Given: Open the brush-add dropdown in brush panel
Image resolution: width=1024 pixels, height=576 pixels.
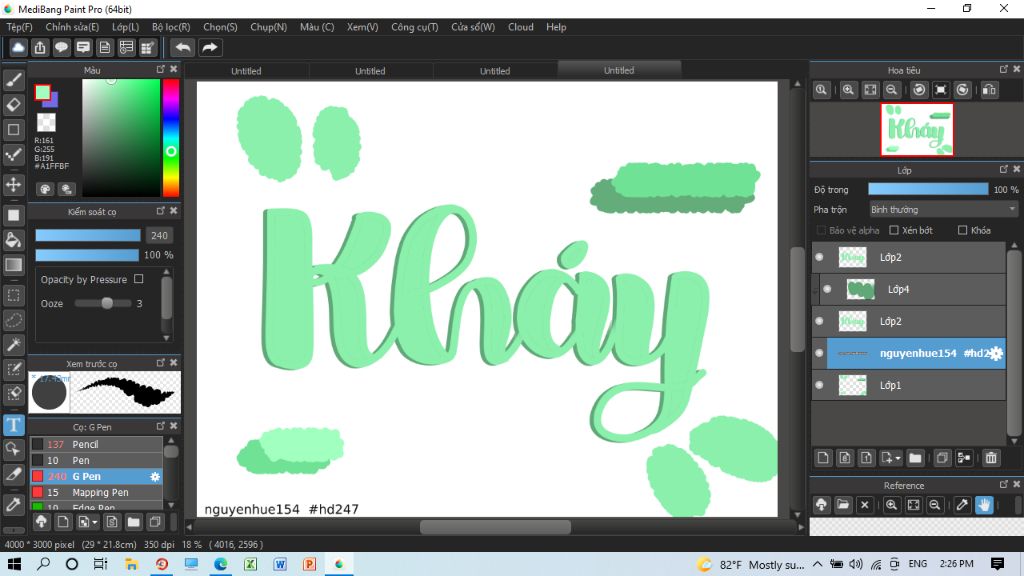Looking at the screenshot, I should (95, 522).
